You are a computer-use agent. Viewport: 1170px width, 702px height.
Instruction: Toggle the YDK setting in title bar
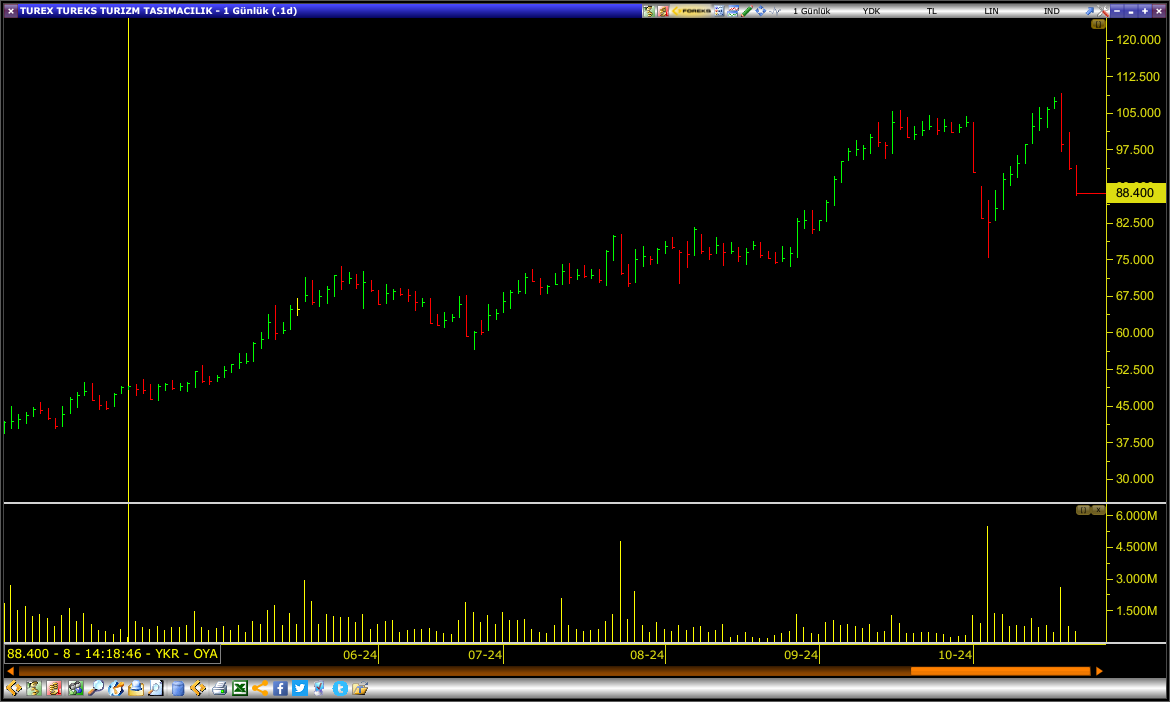coord(872,10)
